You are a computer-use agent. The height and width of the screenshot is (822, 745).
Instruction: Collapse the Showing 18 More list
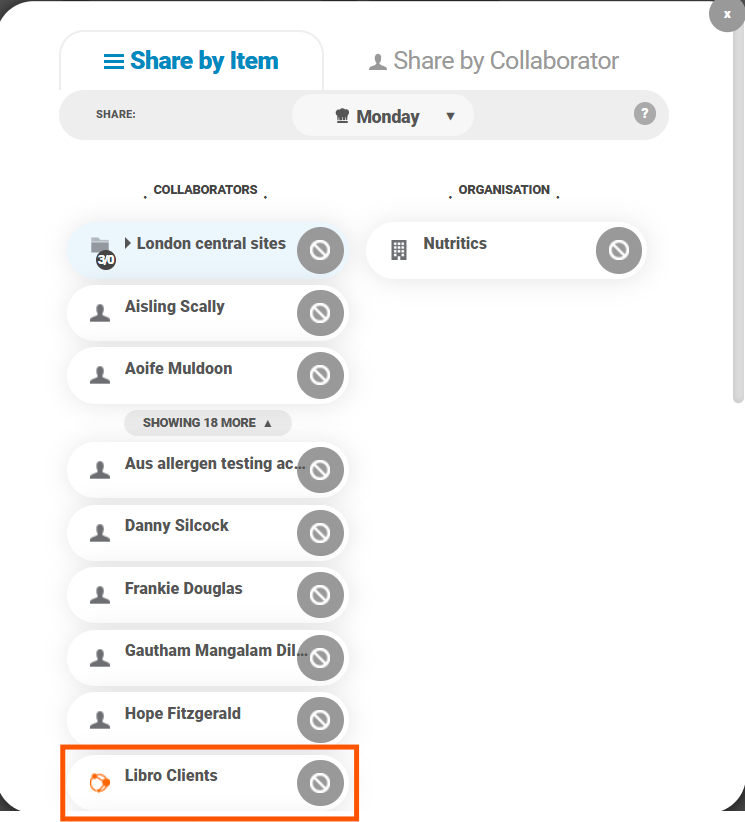[207, 423]
